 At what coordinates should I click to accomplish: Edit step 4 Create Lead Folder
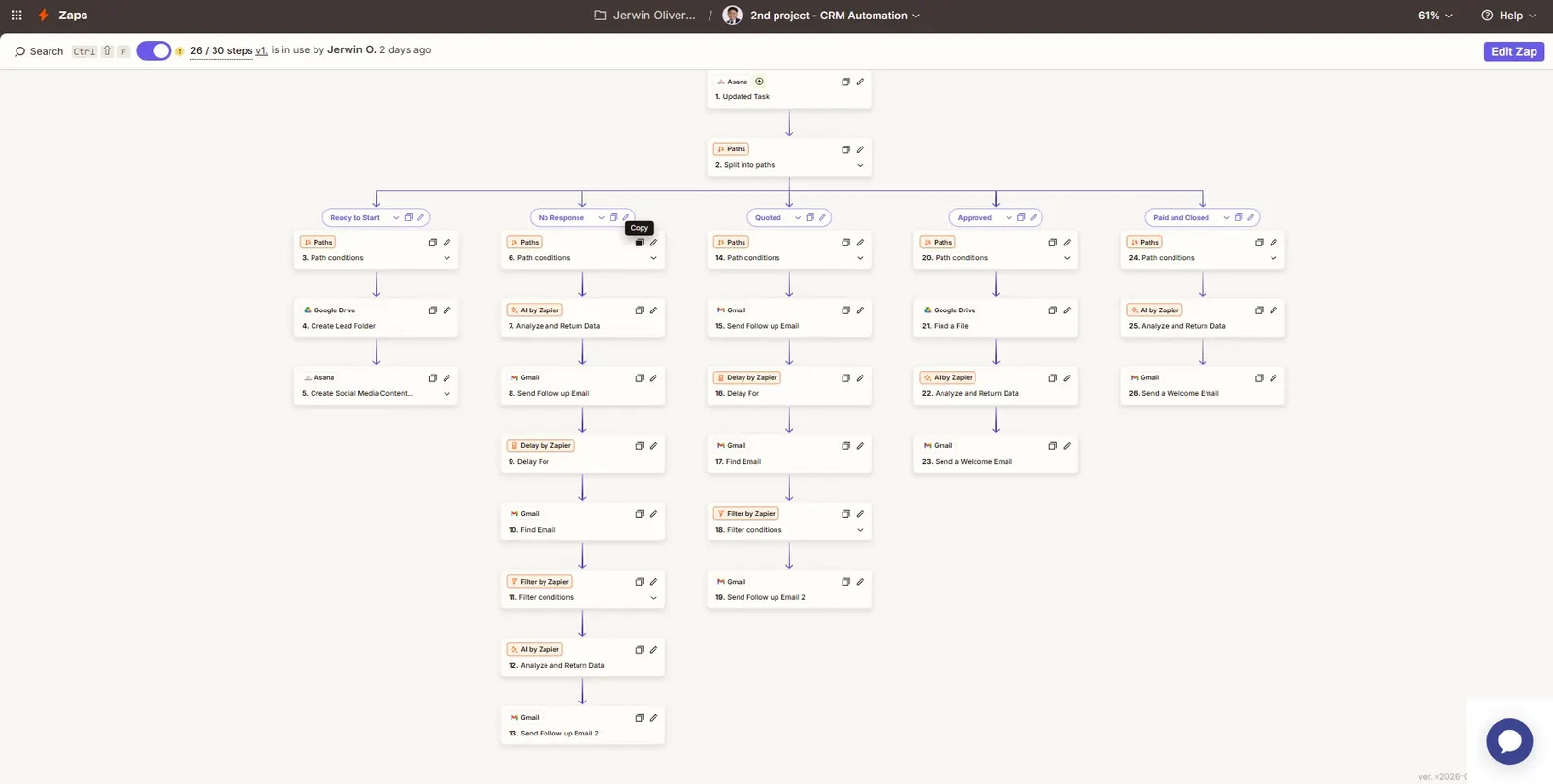coord(446,310)
